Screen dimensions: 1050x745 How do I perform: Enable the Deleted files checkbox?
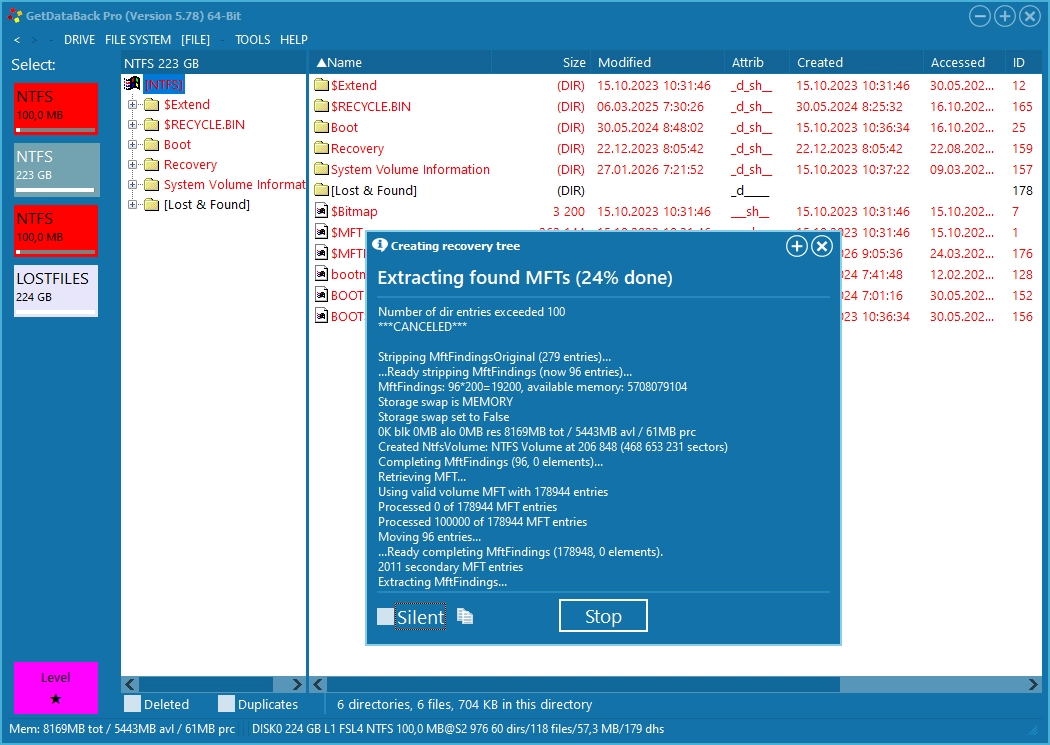coord(133,703)
